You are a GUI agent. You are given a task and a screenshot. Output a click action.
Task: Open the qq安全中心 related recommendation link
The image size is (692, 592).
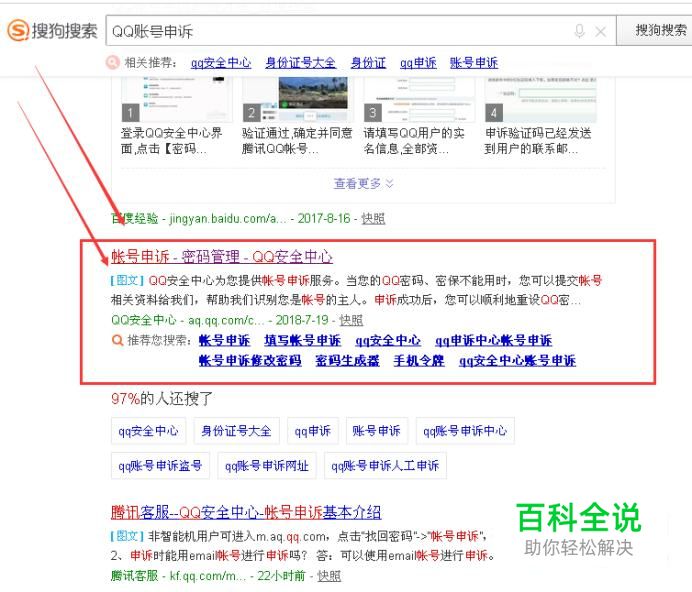221,63
